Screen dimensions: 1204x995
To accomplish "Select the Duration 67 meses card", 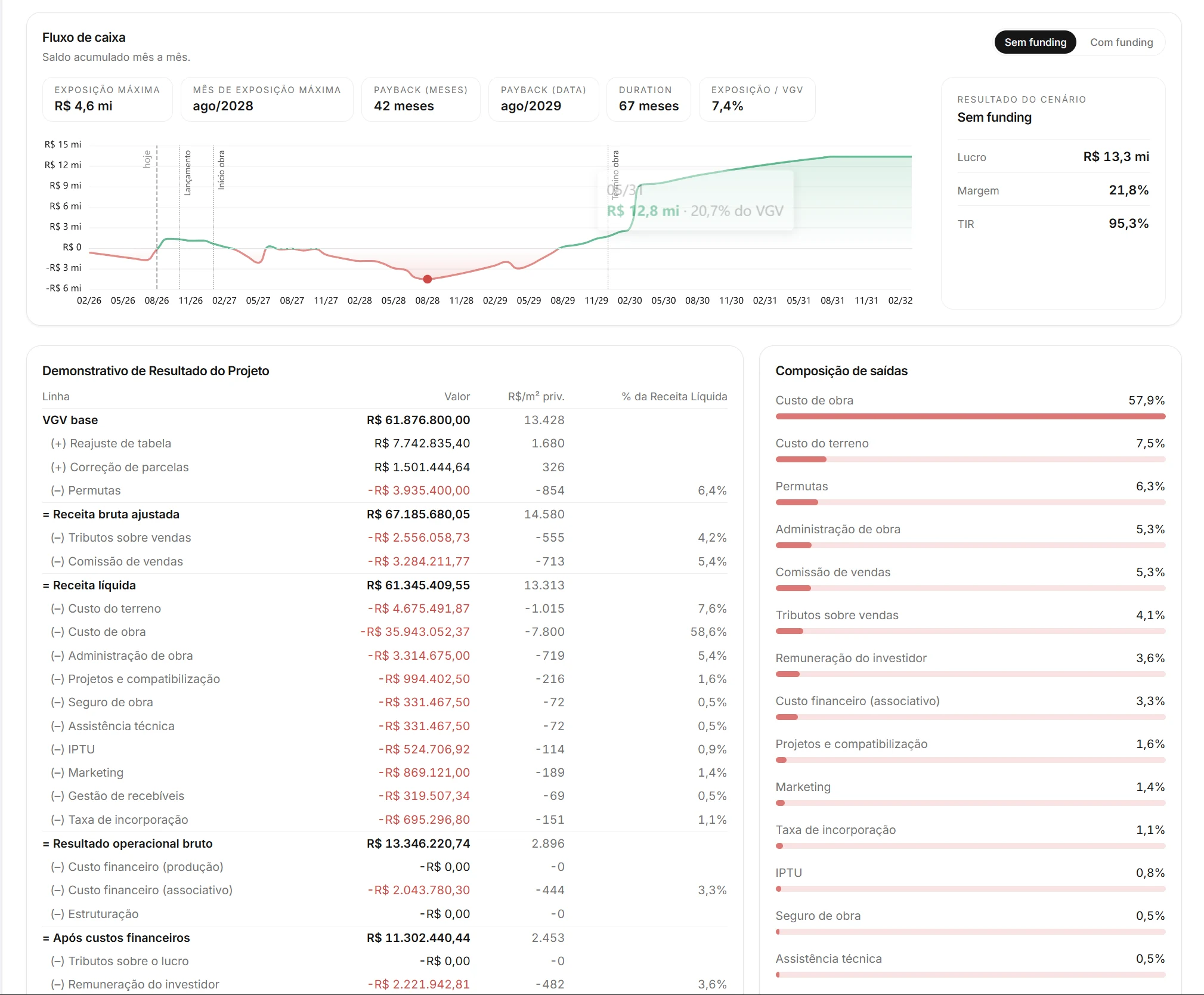I will [x=648, y=99].
